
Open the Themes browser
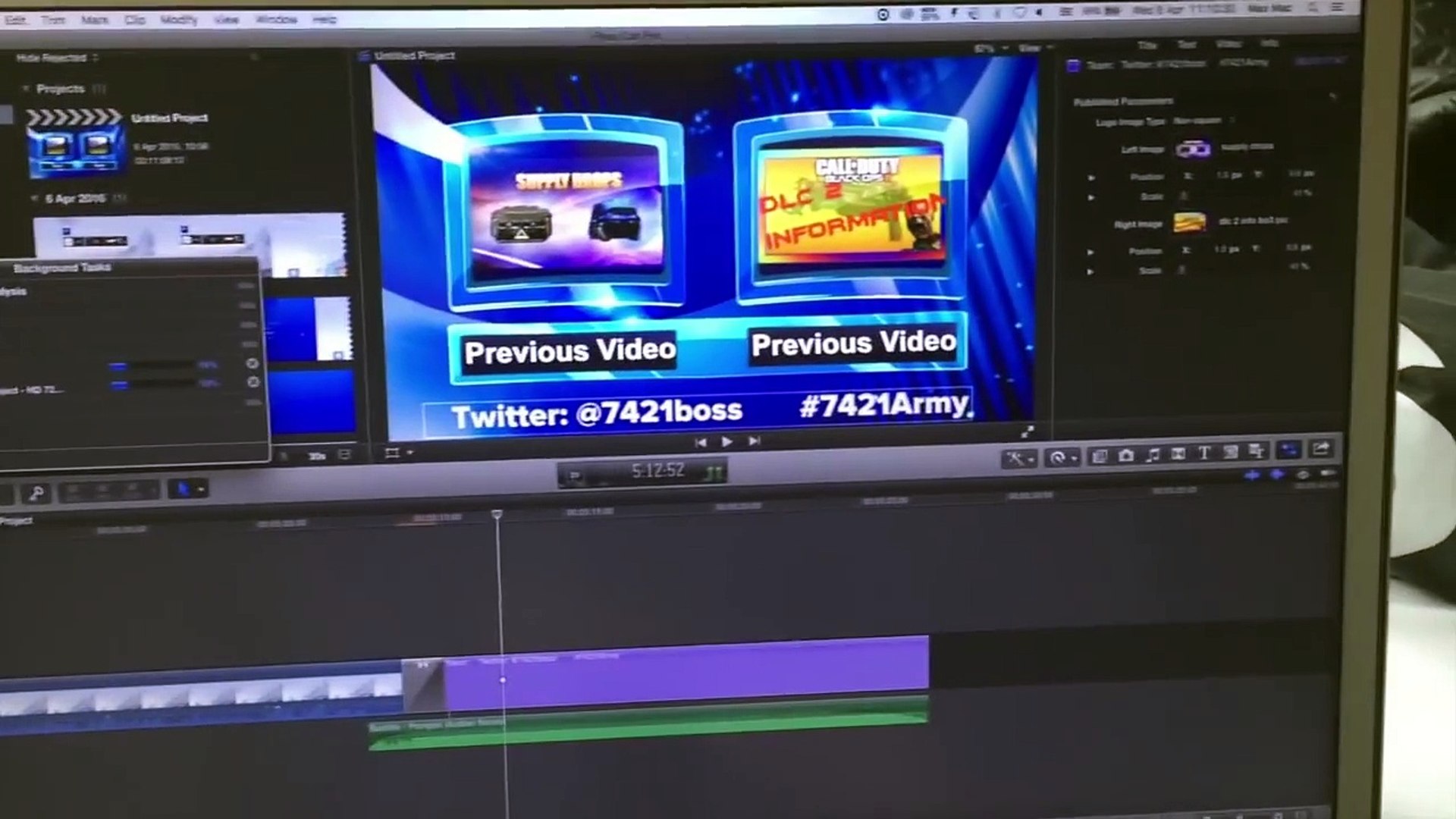tap(1257, 451)
